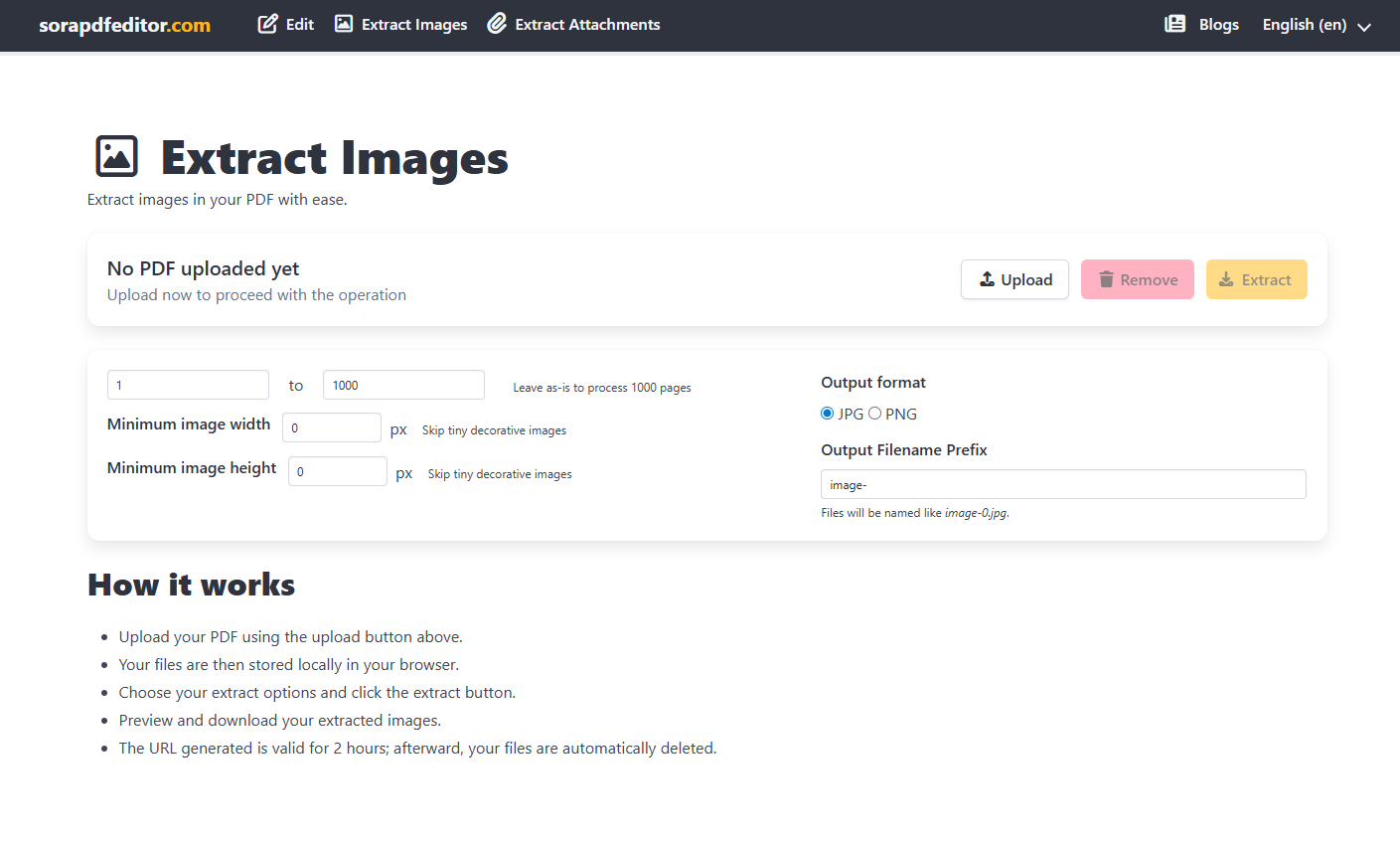Click the large picture icon beside Extract Images heading
Image resolution: width=1400 pixels, height=845 pixels.
coord(116,156)
